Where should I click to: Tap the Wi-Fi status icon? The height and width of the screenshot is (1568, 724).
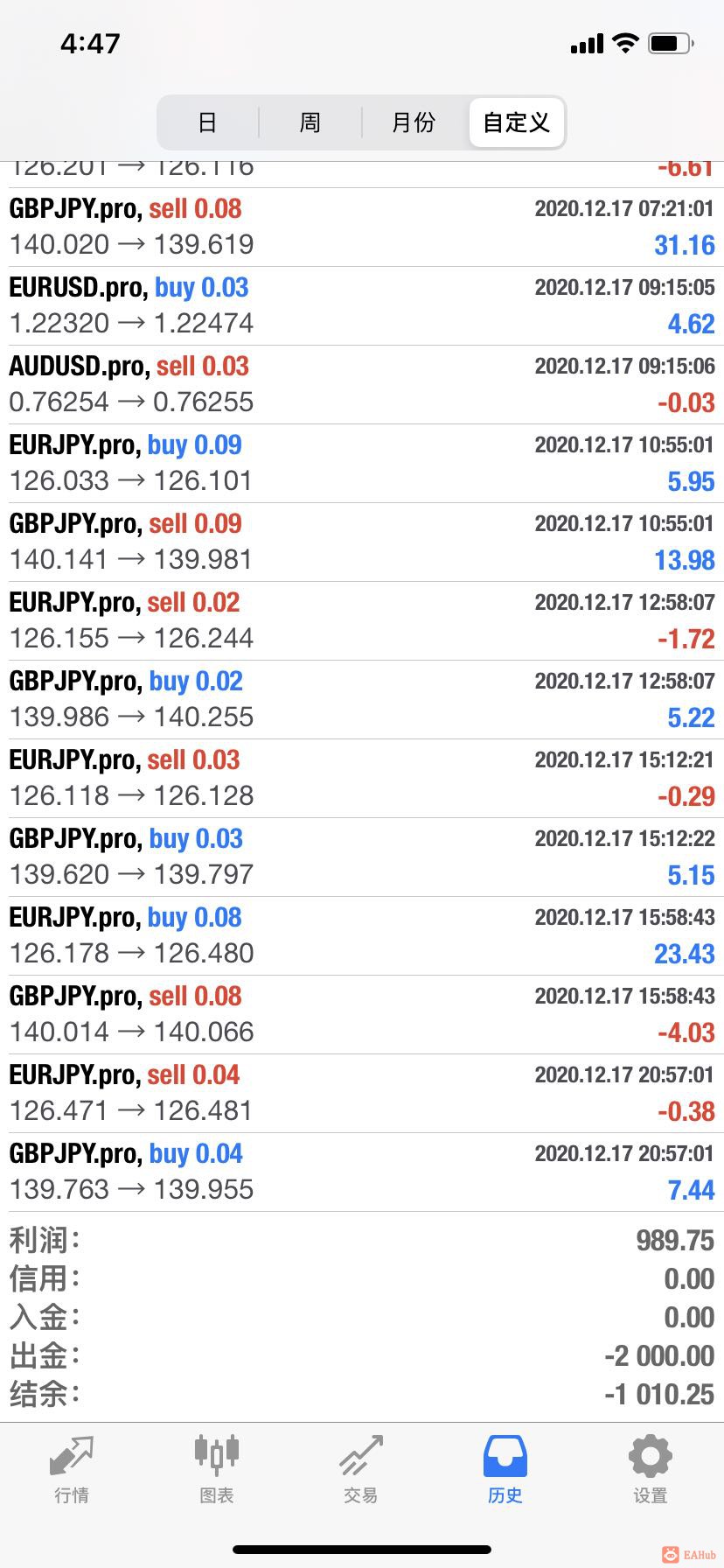point(625,43)
